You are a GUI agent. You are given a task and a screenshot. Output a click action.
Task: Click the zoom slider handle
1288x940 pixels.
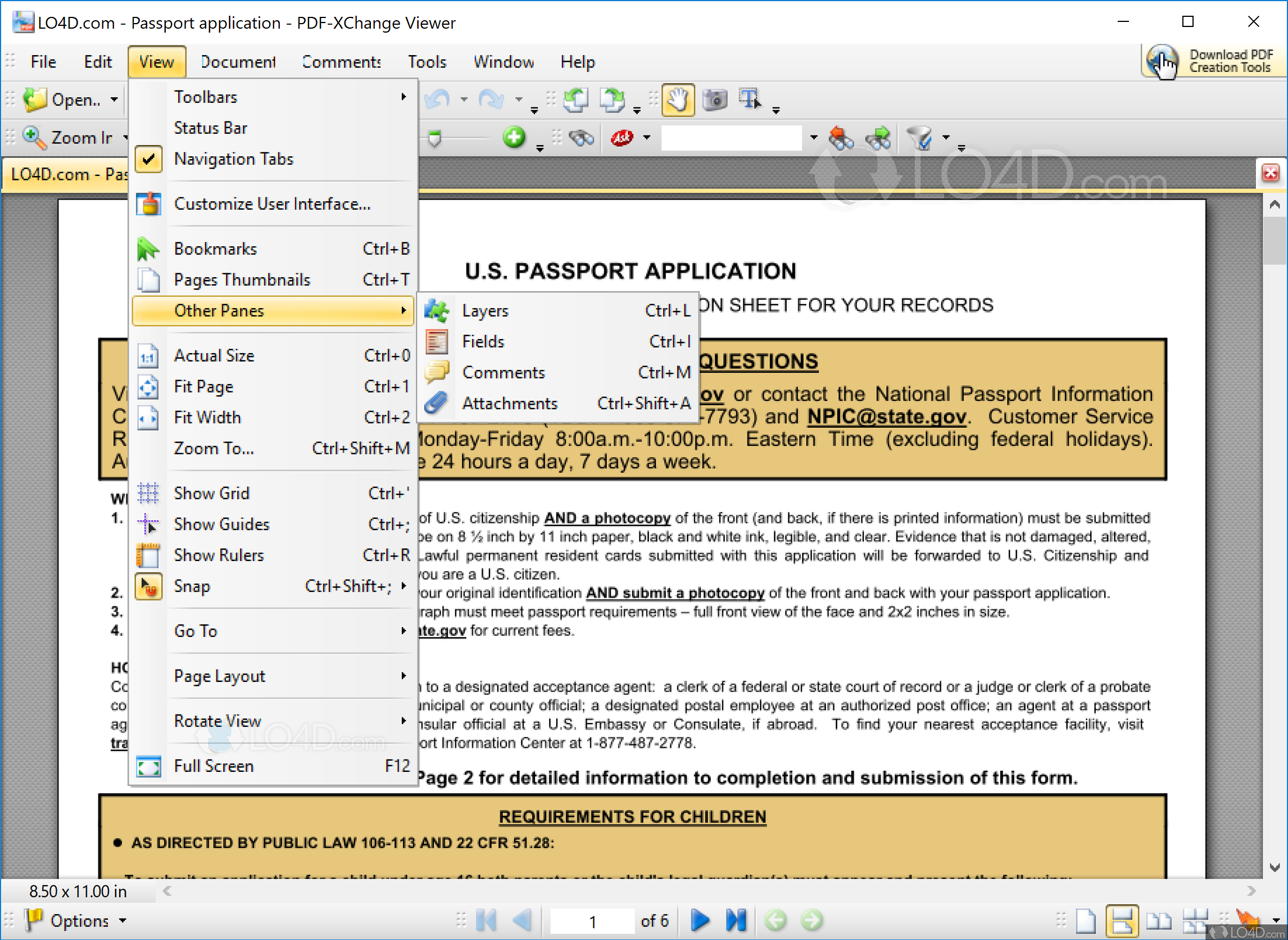pos(435,138)
